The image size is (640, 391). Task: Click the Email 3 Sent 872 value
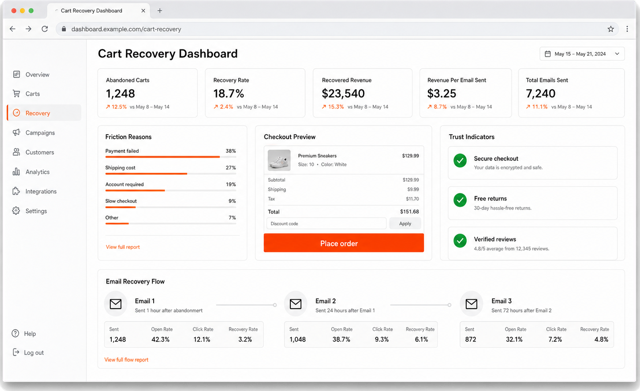click(x=471, y=339)
